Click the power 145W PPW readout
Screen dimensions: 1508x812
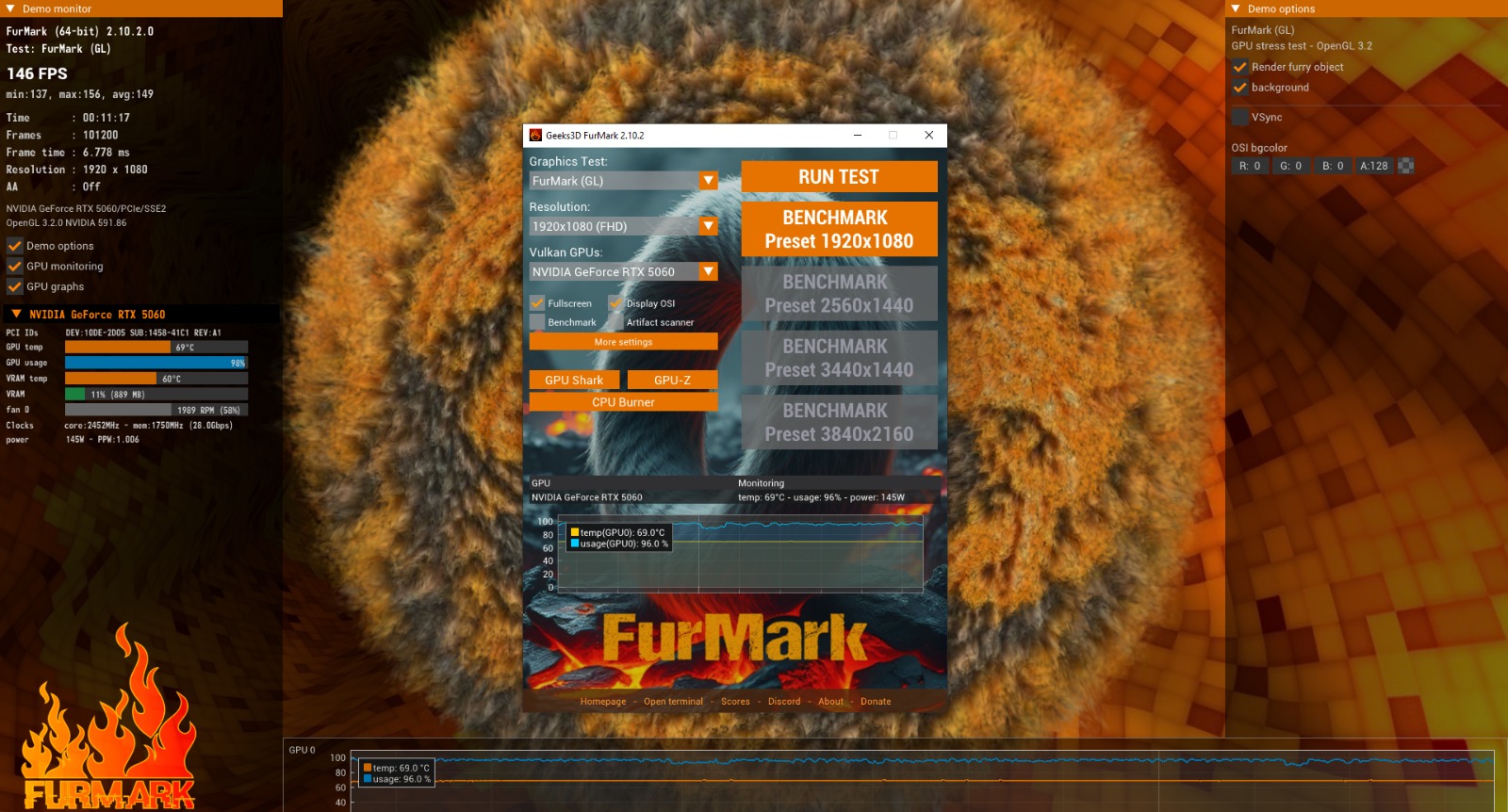pyautogui.click(x=102, y=440)
